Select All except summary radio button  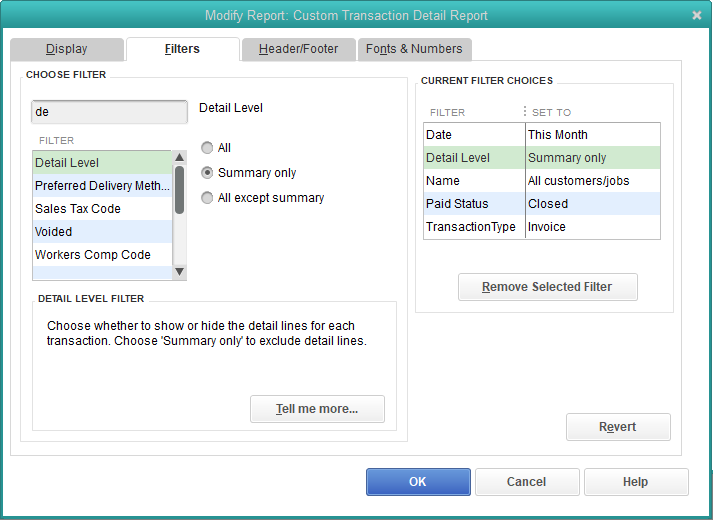point(208,198)
